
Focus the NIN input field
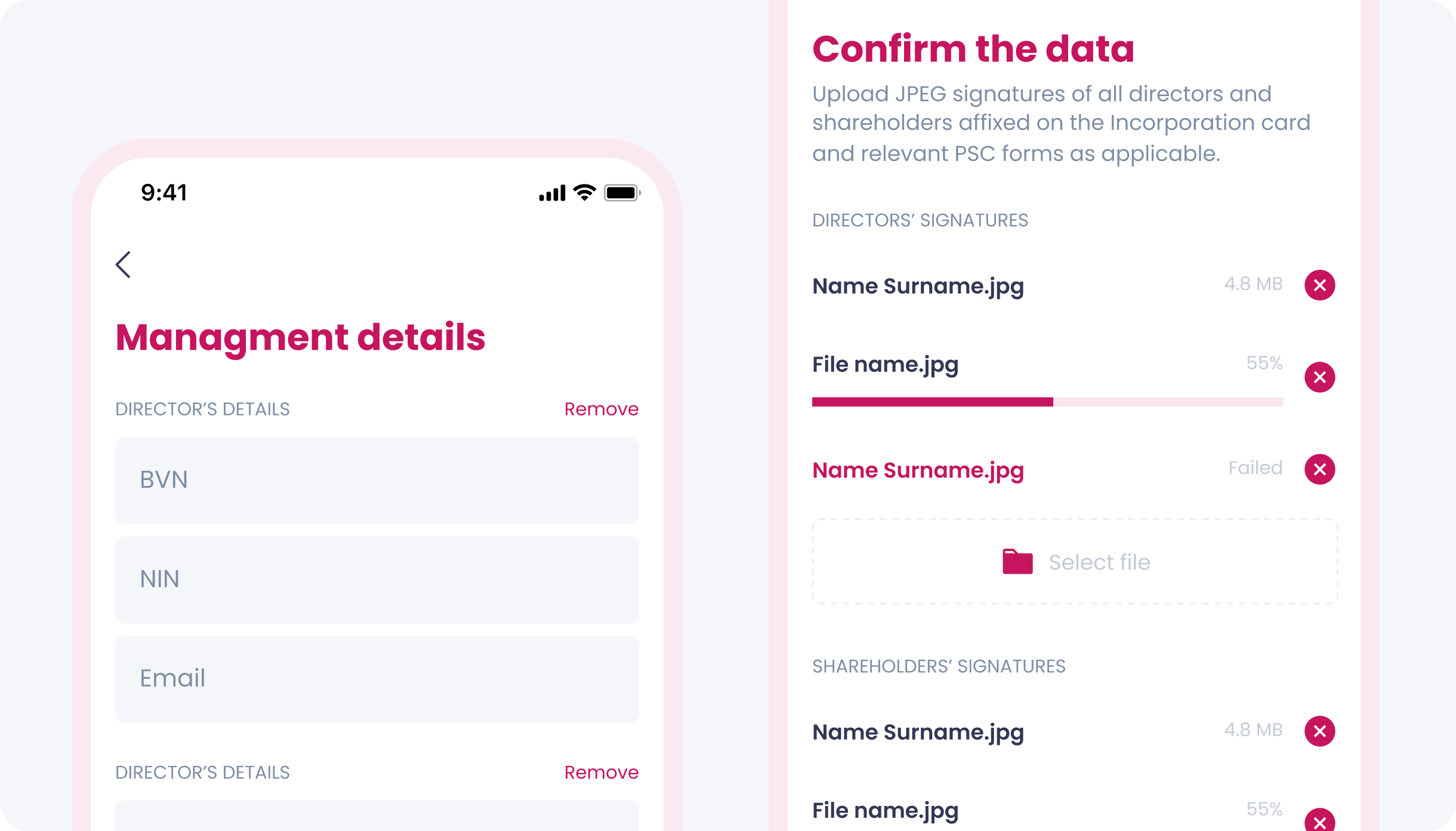377,580
